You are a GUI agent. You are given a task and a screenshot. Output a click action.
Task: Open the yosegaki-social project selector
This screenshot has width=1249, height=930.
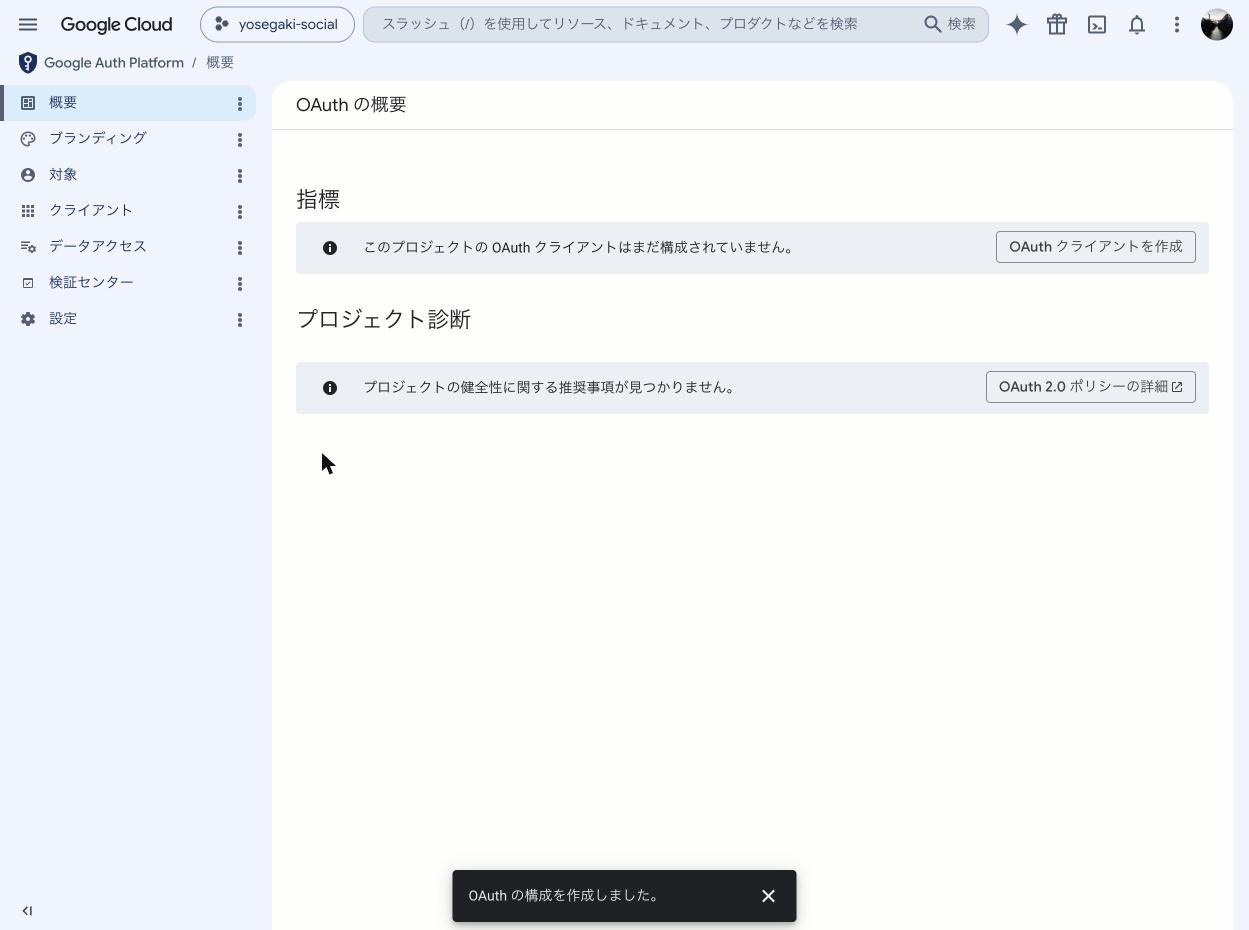277,24
